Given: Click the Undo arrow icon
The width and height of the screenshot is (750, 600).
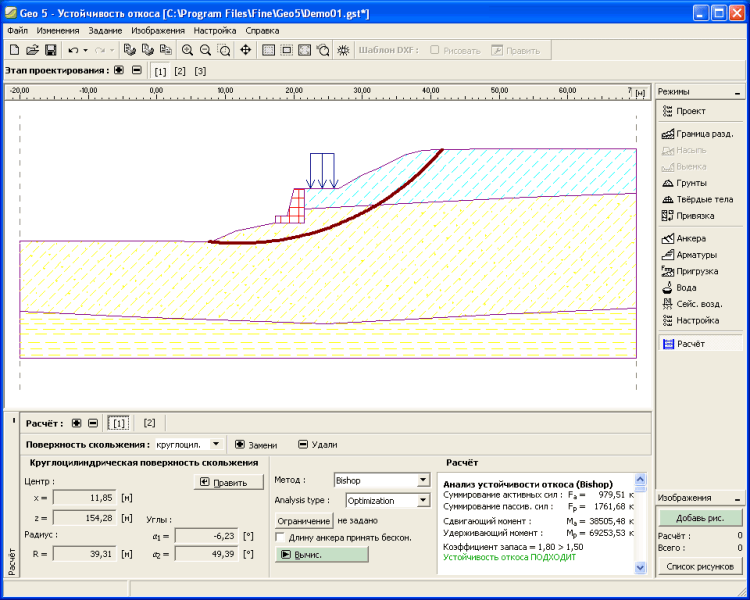Looking at the screenshot, I should click(73, 50).
